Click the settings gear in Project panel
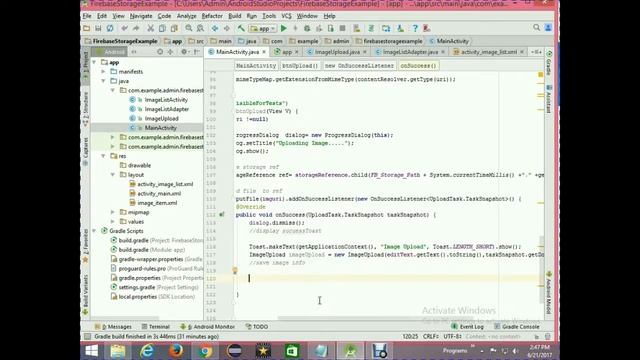The width and height of the screenshot is (640, 360). pyautogui.click(x=184, y=52)
